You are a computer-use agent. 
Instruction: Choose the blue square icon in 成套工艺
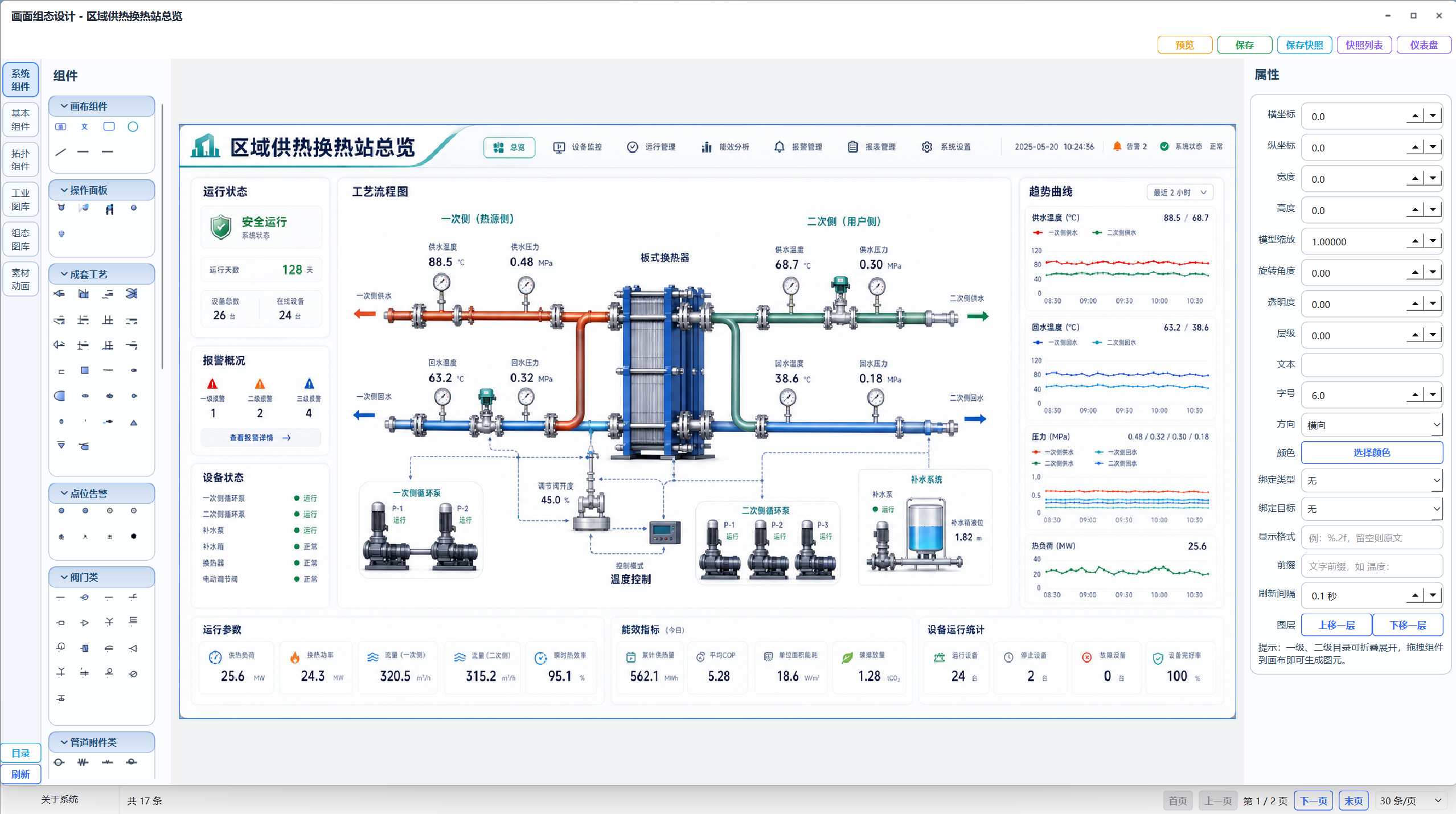[84, 371]
